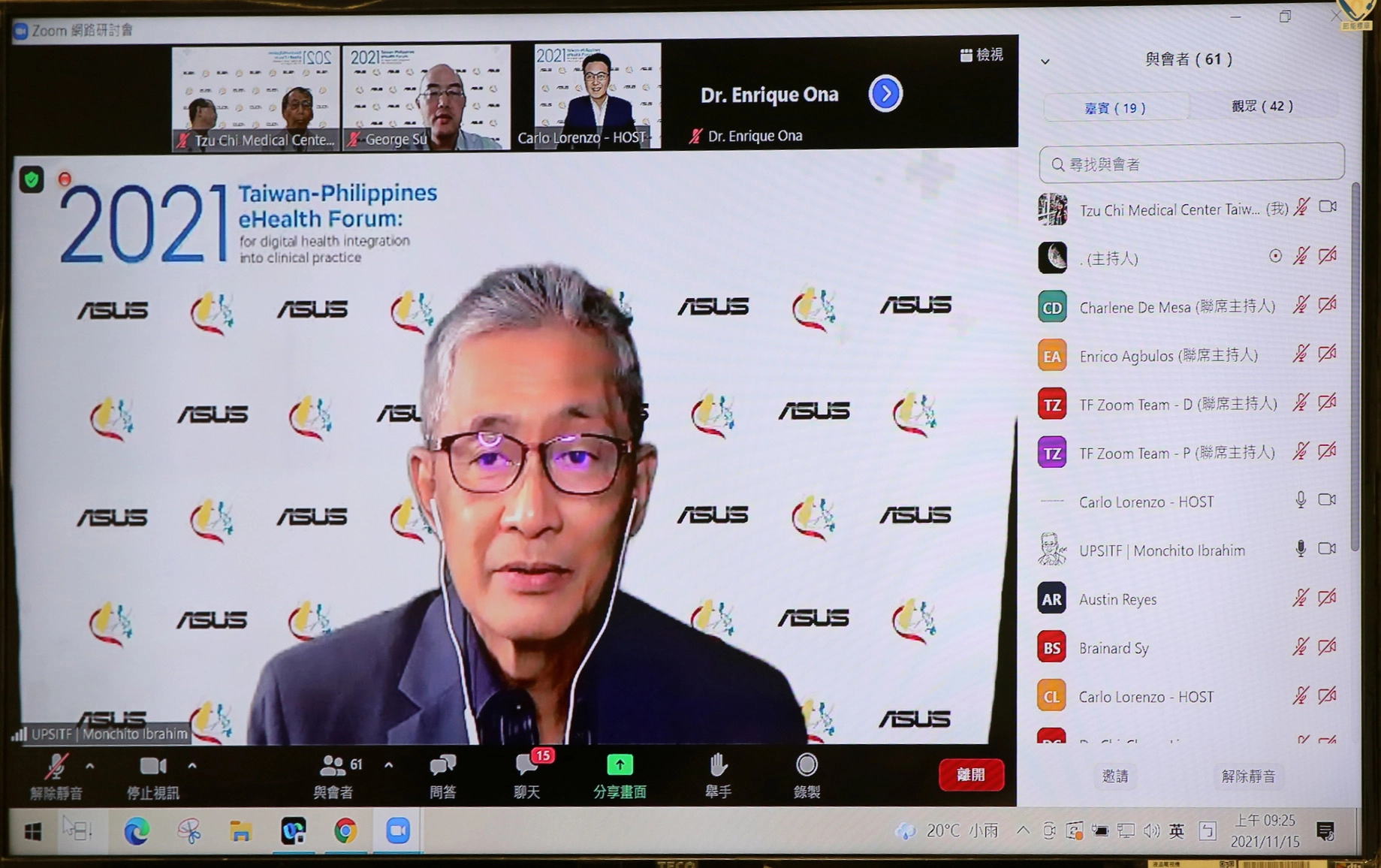Viewport: 1381px width, 868px height.
Task: Click the red TZ avatar of TF Zoom Team - D
Action: [x=1052, y=405]
